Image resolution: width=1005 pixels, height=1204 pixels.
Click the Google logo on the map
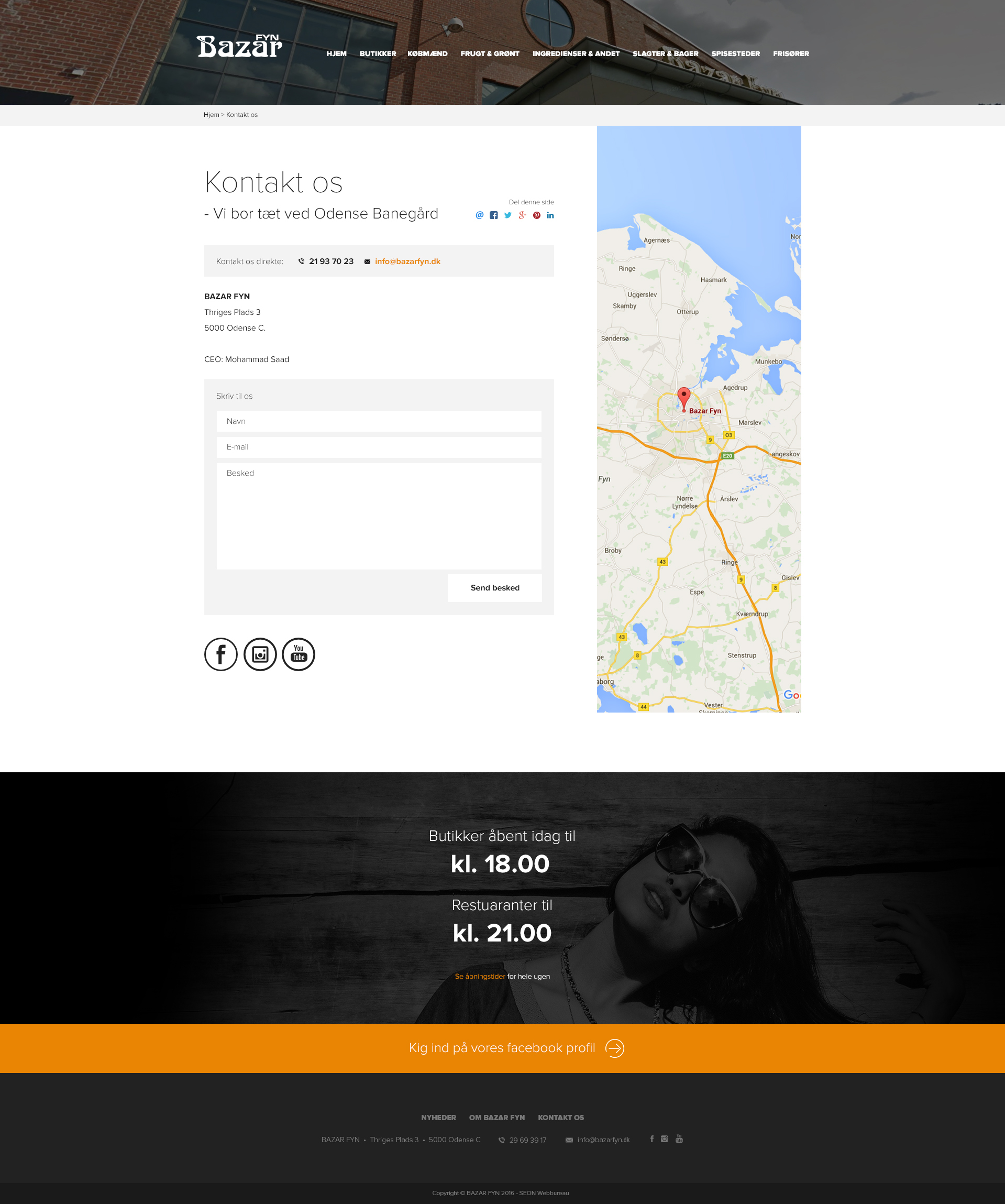point(792,695)
